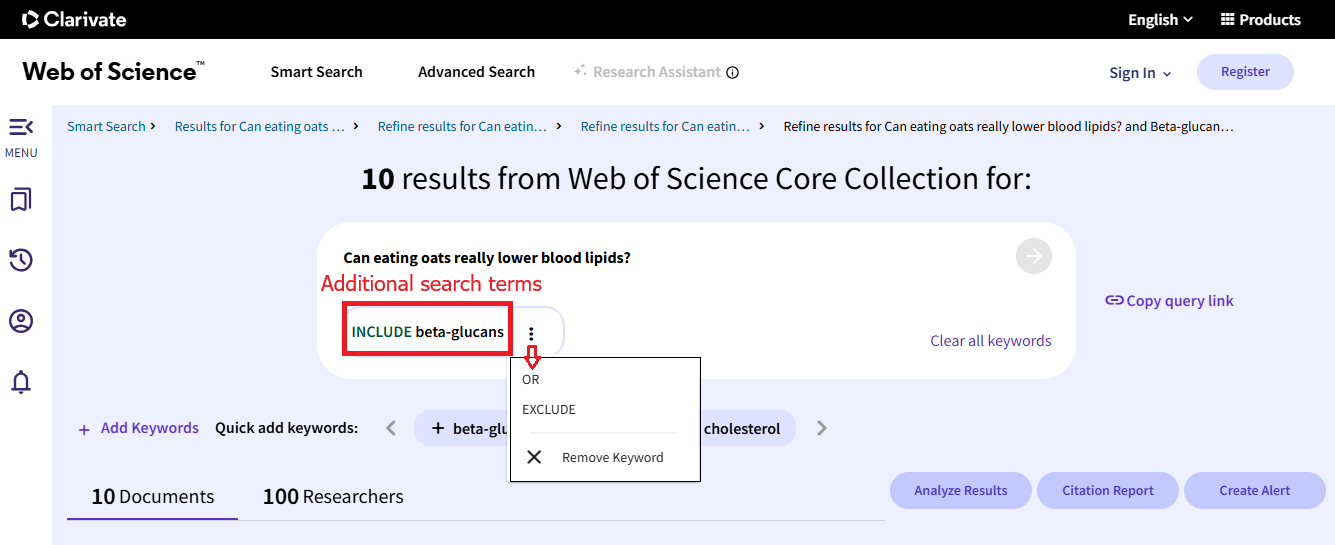
Task: Choose OR in the keyword menu
Action: coord(530,380)
